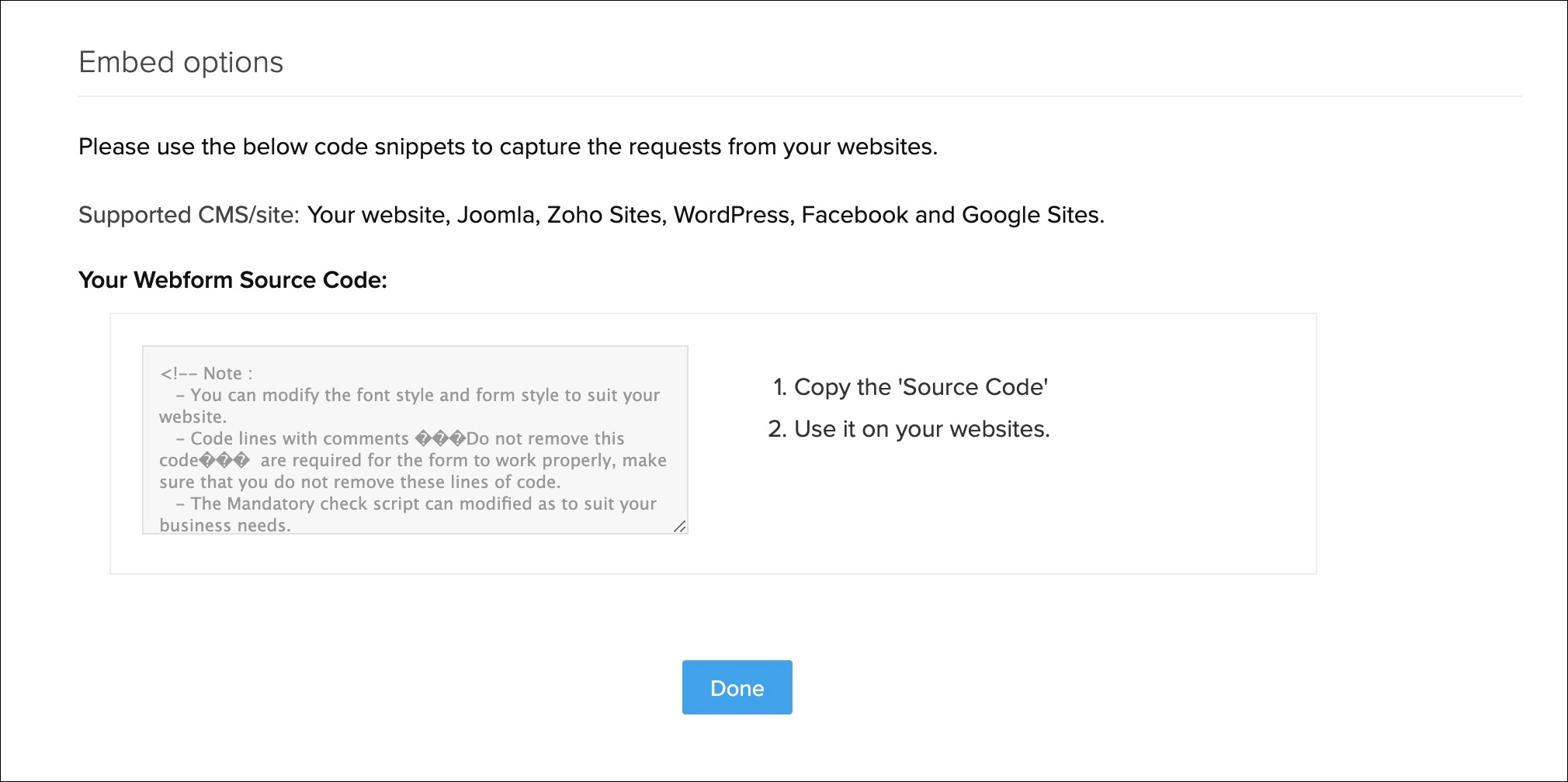
Task: Click the 'Supported CMS/site:' label
Action: pos(189,215)
